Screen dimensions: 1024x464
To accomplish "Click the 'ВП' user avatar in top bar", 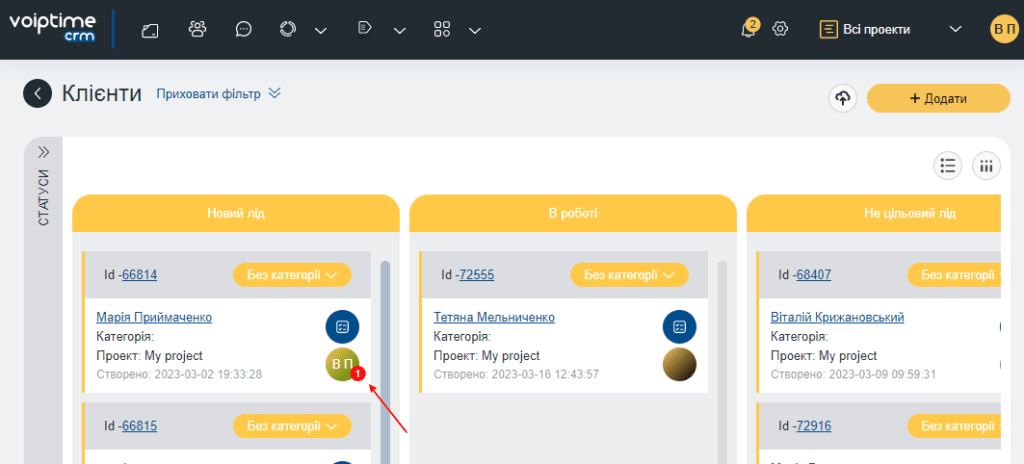I will (1004, 29).
